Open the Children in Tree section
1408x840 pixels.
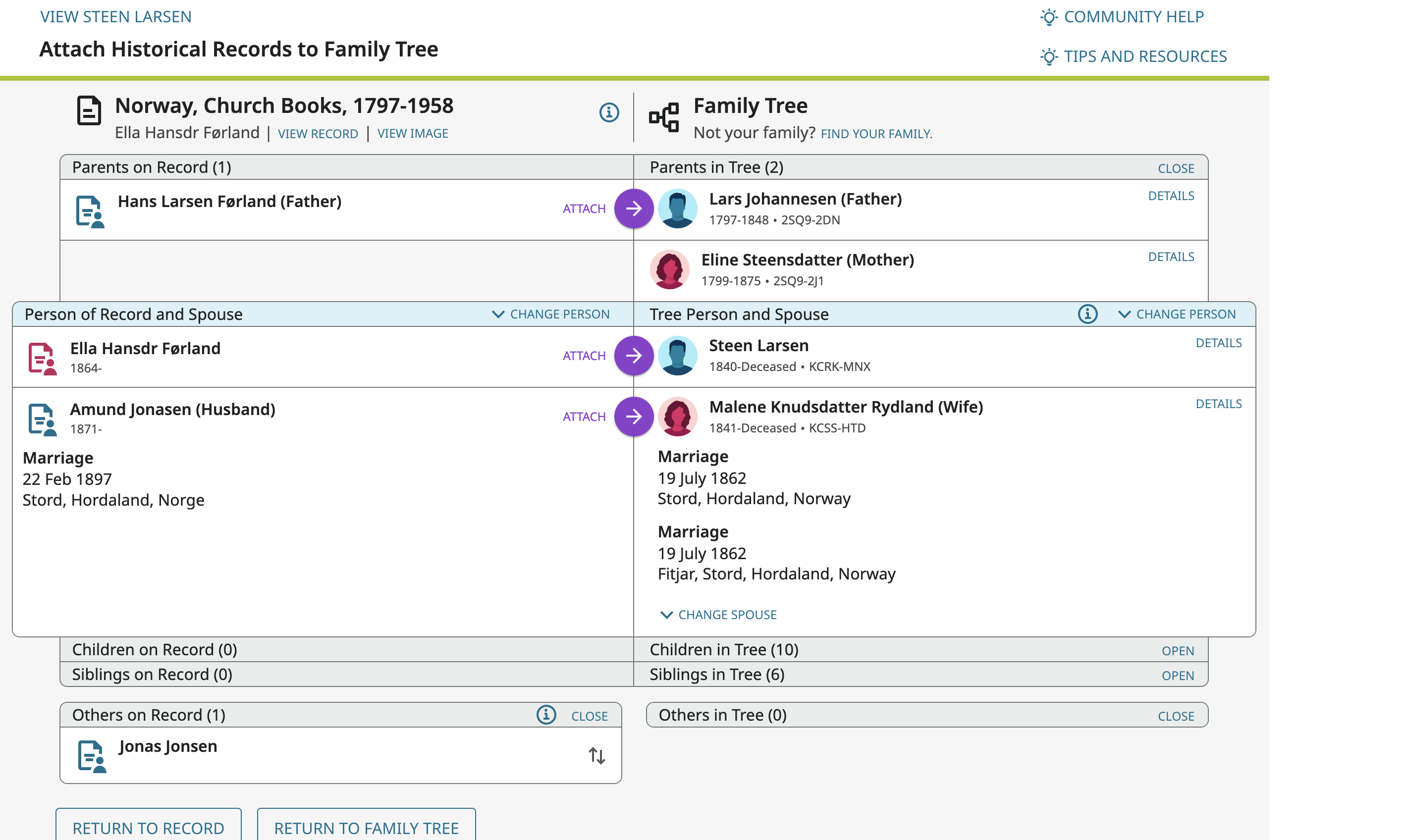(1177, 650)
